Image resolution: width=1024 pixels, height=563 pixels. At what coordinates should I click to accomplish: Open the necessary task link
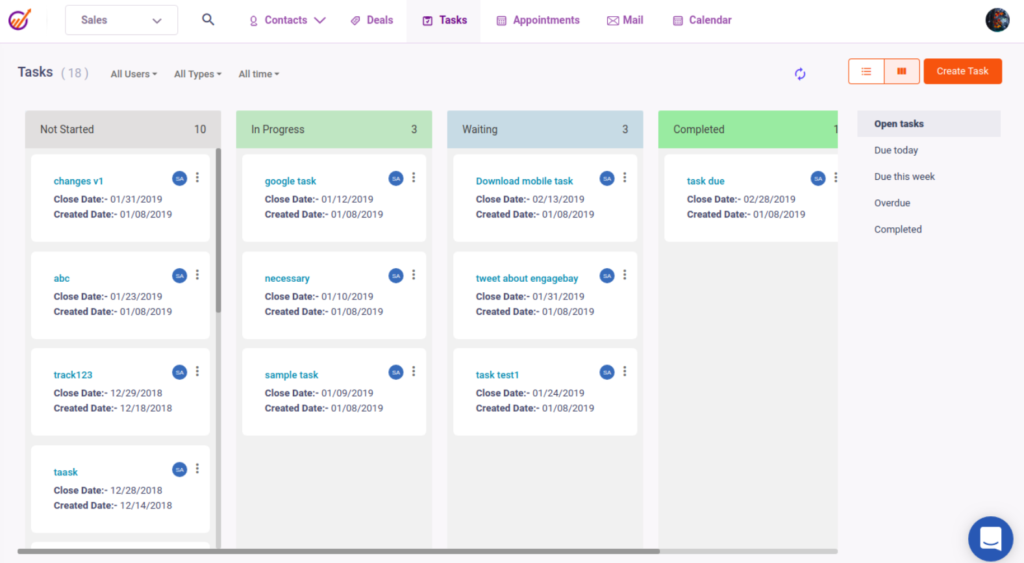(287, 278)
